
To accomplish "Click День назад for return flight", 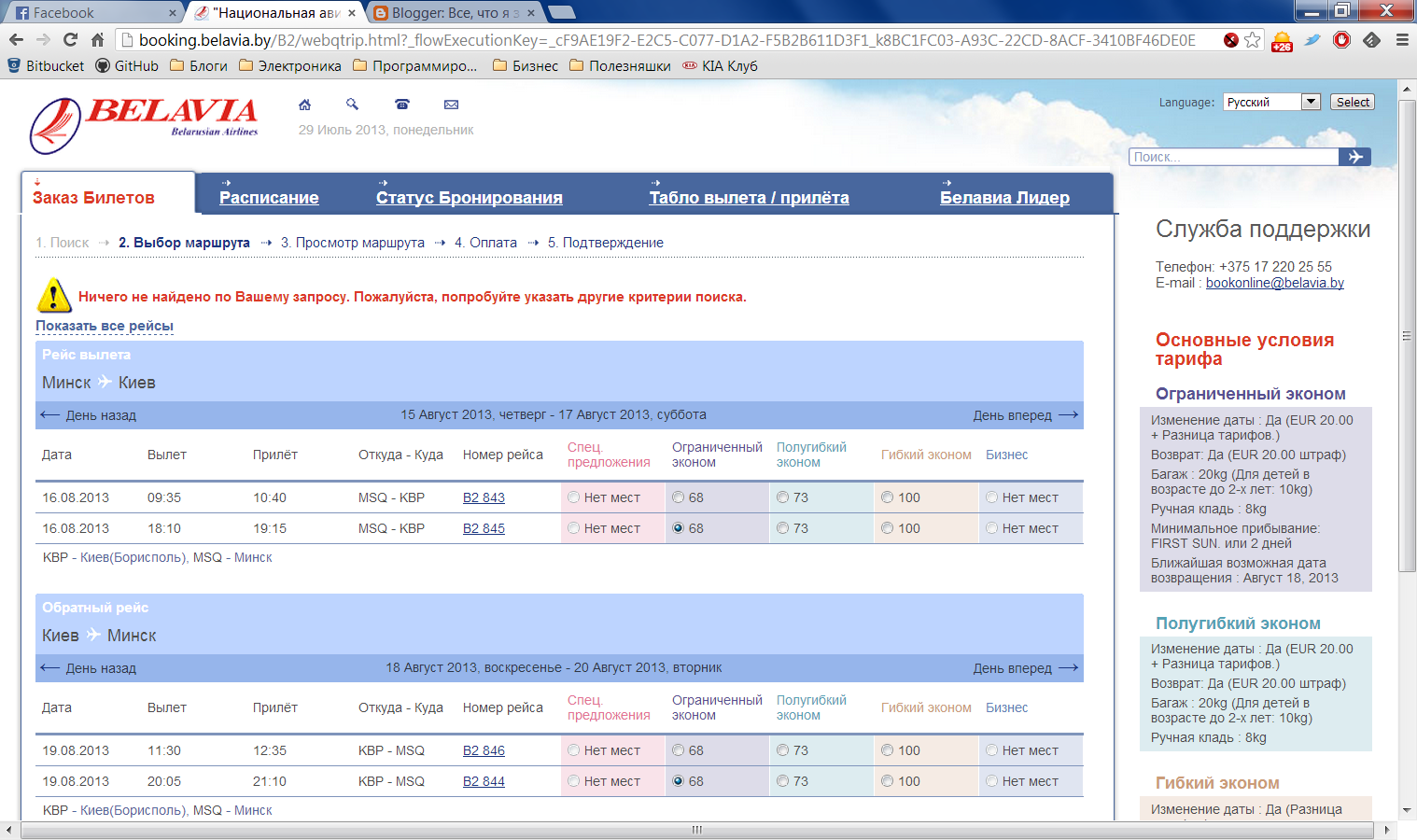I will pyautogui.click(x=89, y=668).
